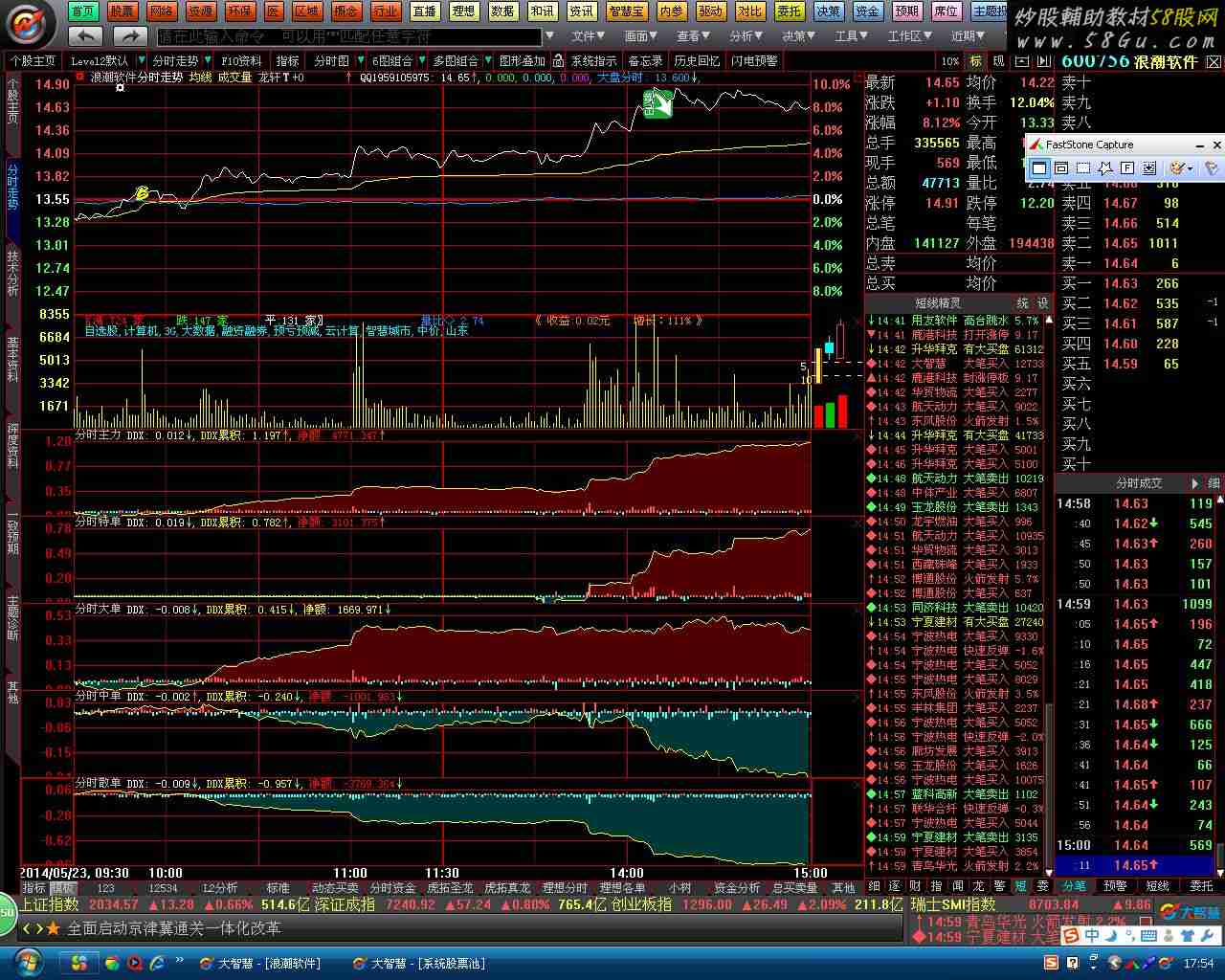1225x980 pixels.
Task: Toggle 规 display mode button
Action: point(998,61)
